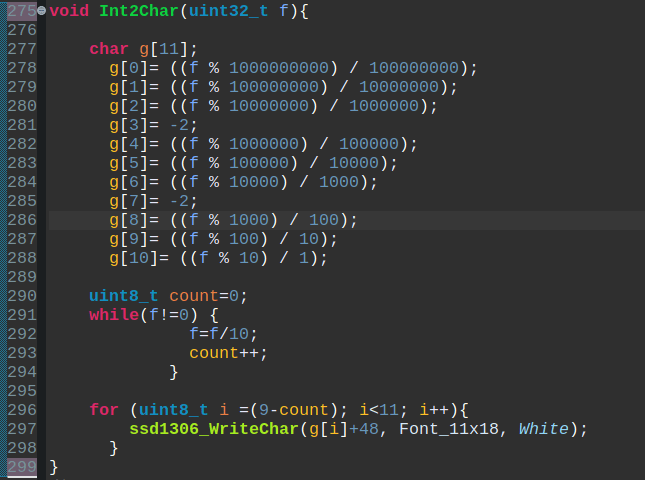
Task: Click the count++ statement
Action: pyautogui.click(x=228, y=353)
